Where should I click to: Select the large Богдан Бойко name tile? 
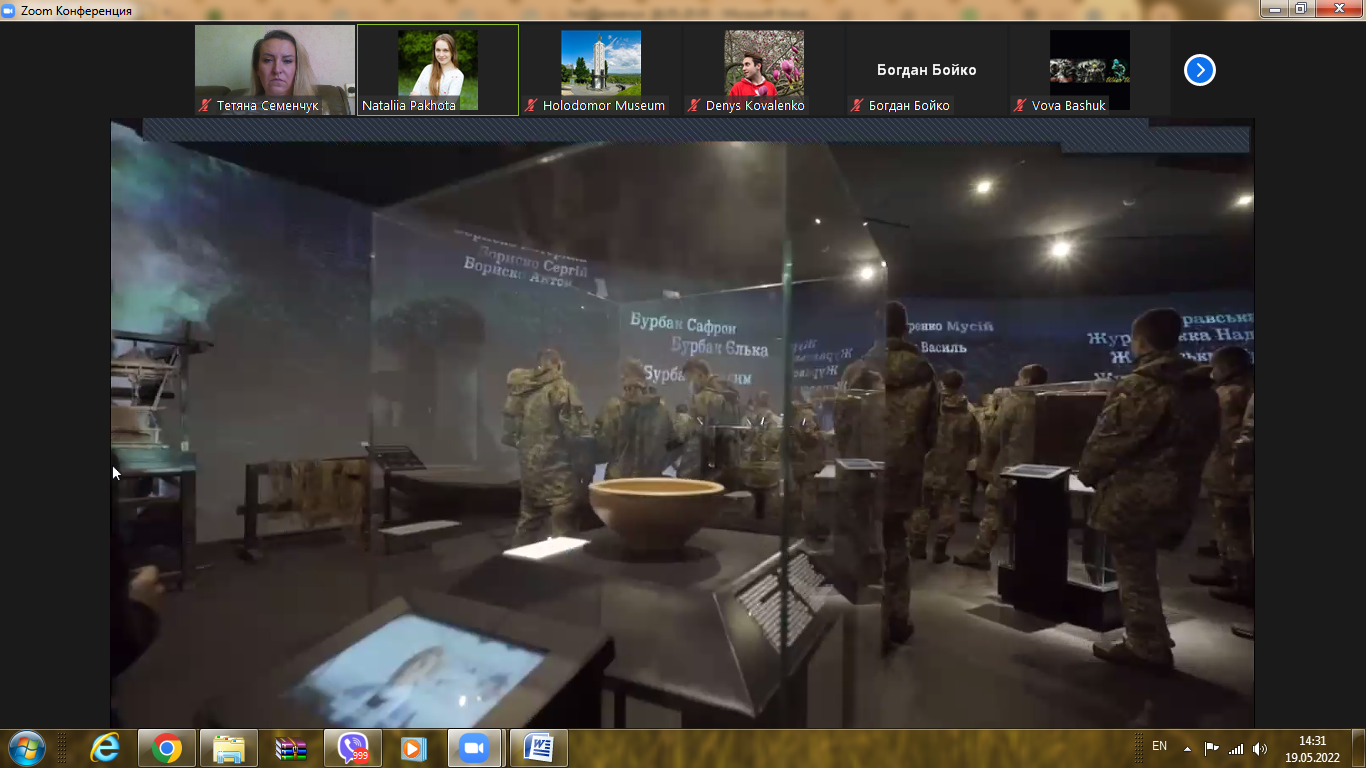coord(927,70)
